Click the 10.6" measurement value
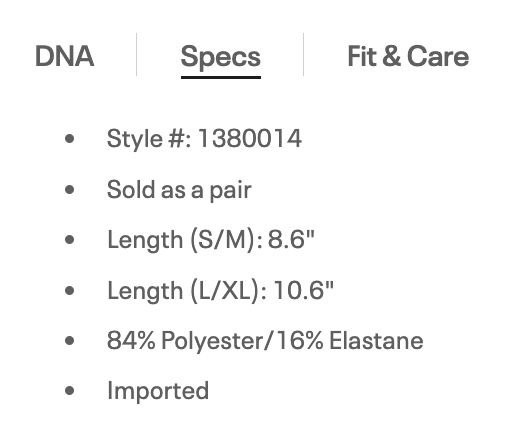The image size is (518, 442). pos(303,290)
